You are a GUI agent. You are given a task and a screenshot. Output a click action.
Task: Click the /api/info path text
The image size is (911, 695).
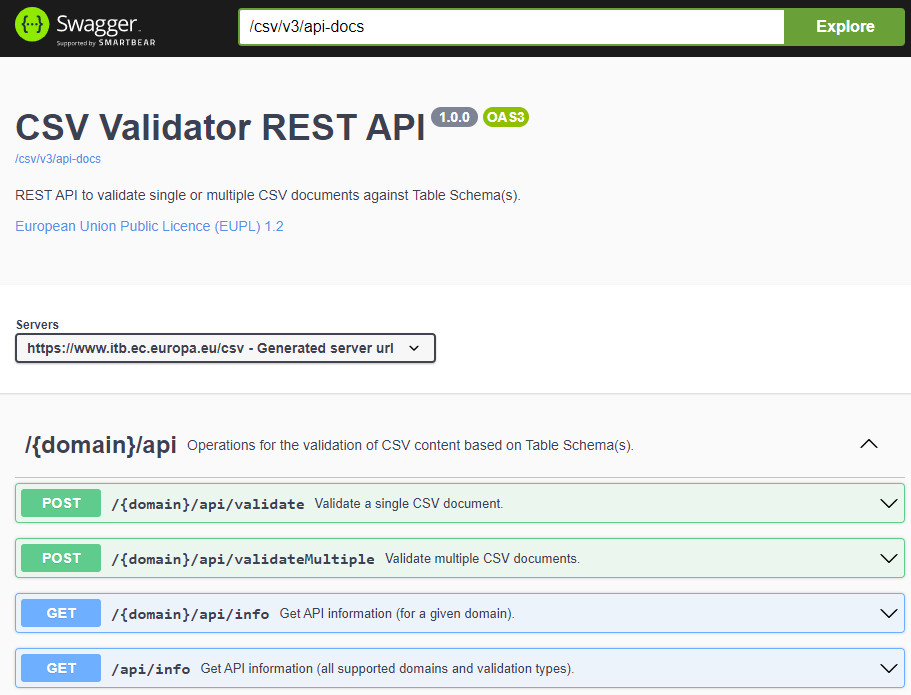[x=151, y=669]
